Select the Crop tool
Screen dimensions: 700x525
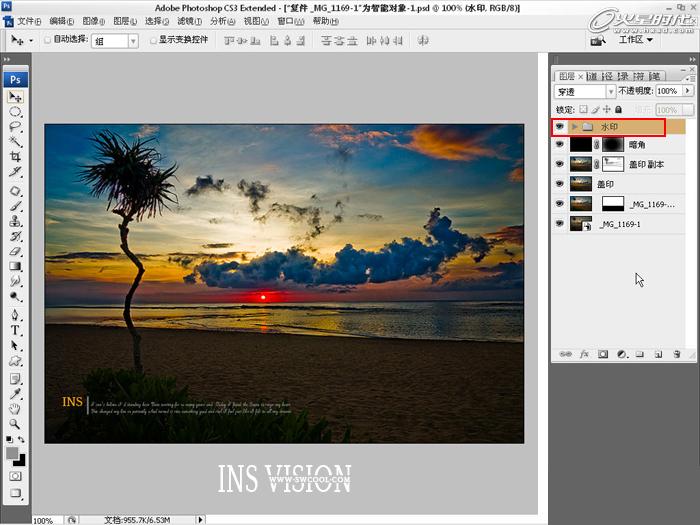click(15, 156)
